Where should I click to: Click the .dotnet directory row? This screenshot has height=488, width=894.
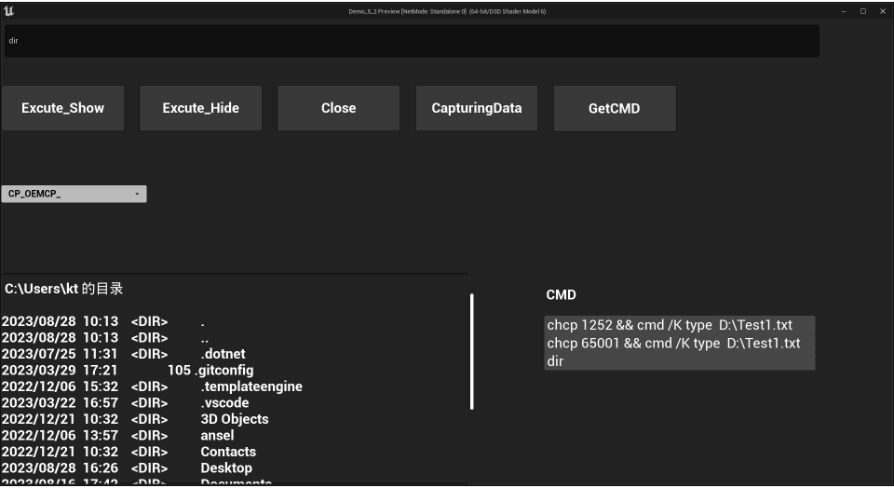tap(124, 354)
